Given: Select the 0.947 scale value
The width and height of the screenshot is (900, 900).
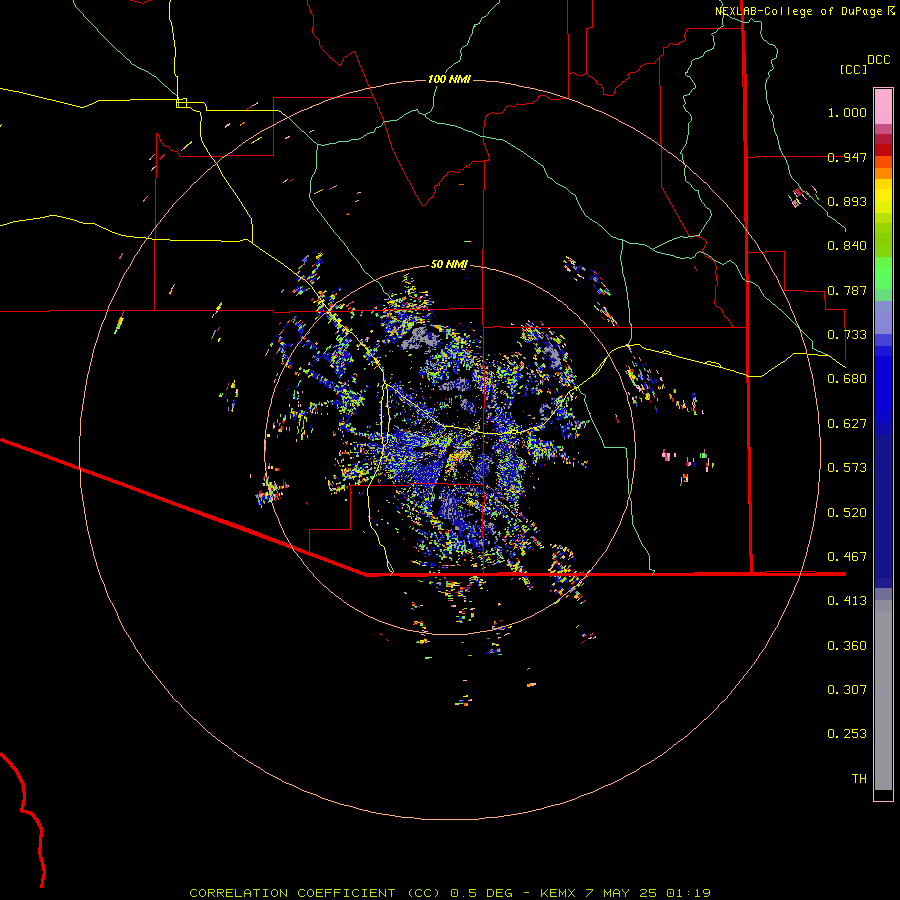Looking at the screenshot, I should click(847, 157).
